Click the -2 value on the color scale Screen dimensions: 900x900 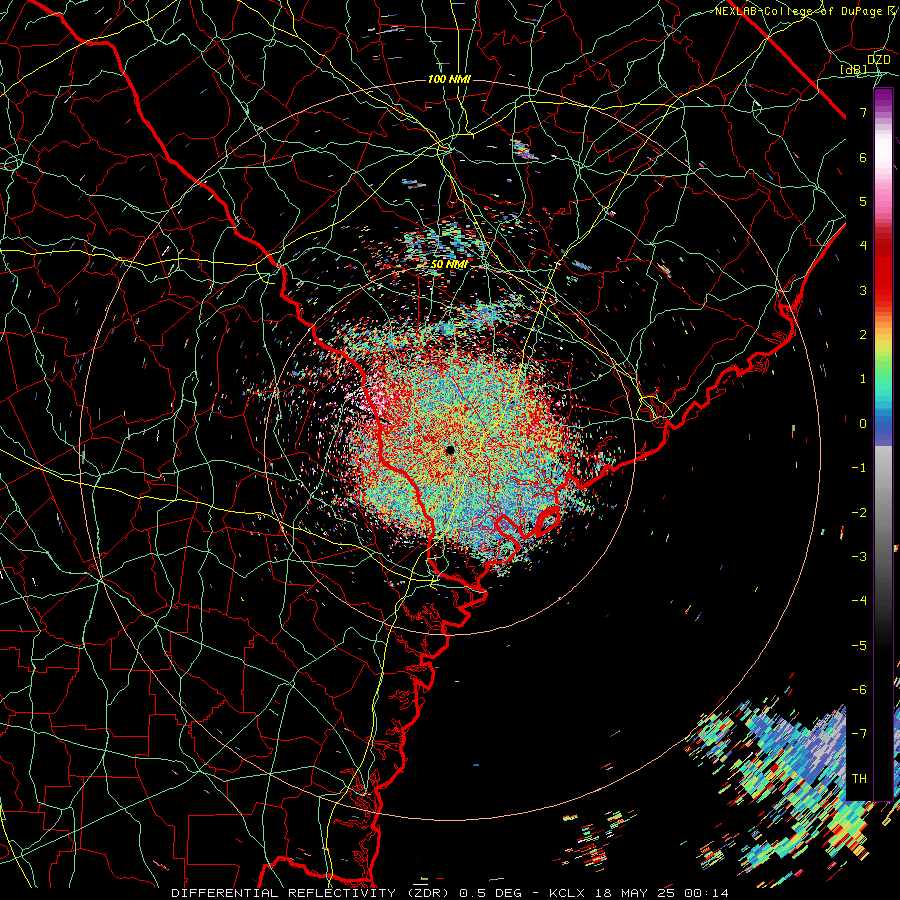coord(859,513)
